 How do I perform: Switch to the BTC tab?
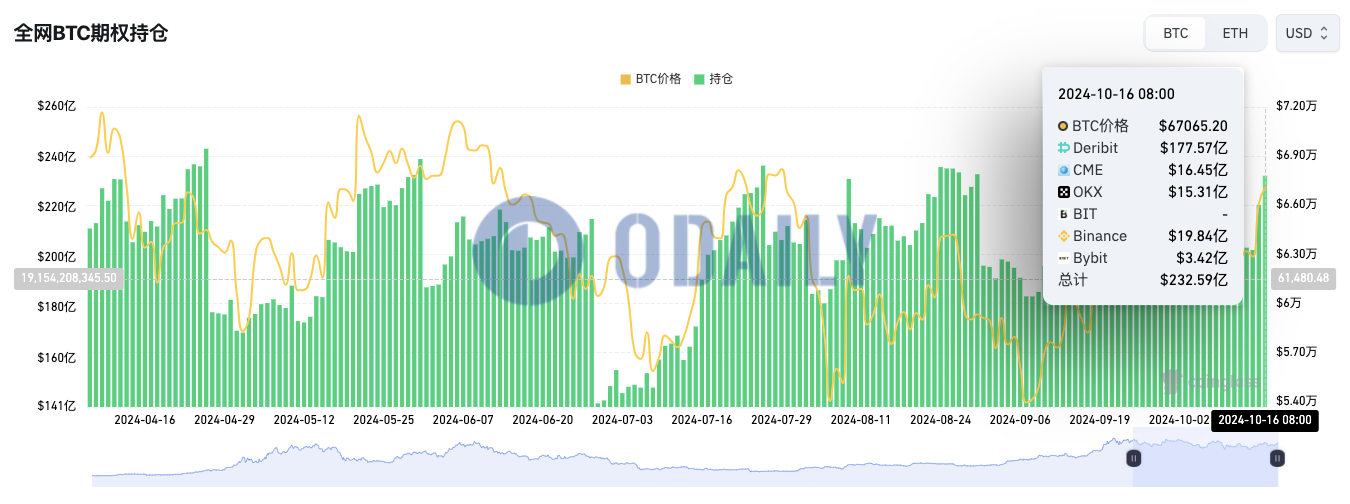tap(1176, 33)
